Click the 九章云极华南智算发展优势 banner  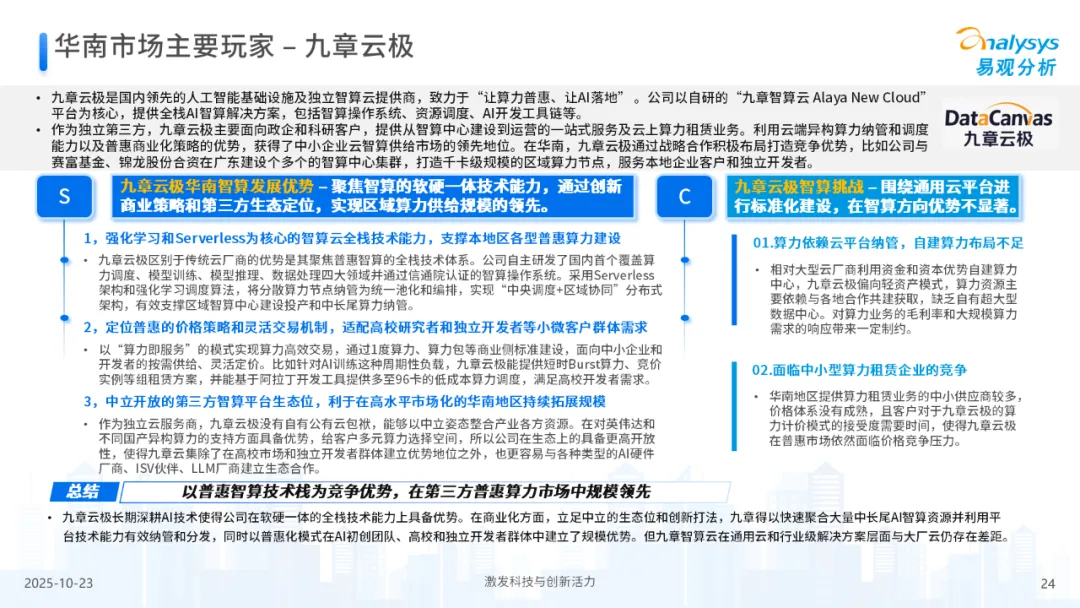373,196
